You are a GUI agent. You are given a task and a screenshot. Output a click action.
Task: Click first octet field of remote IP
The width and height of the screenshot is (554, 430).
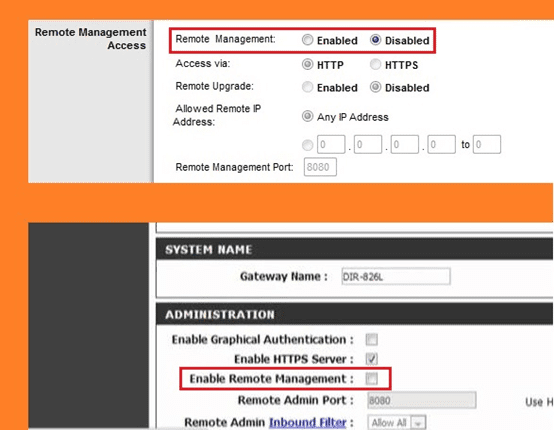point(331,144)
